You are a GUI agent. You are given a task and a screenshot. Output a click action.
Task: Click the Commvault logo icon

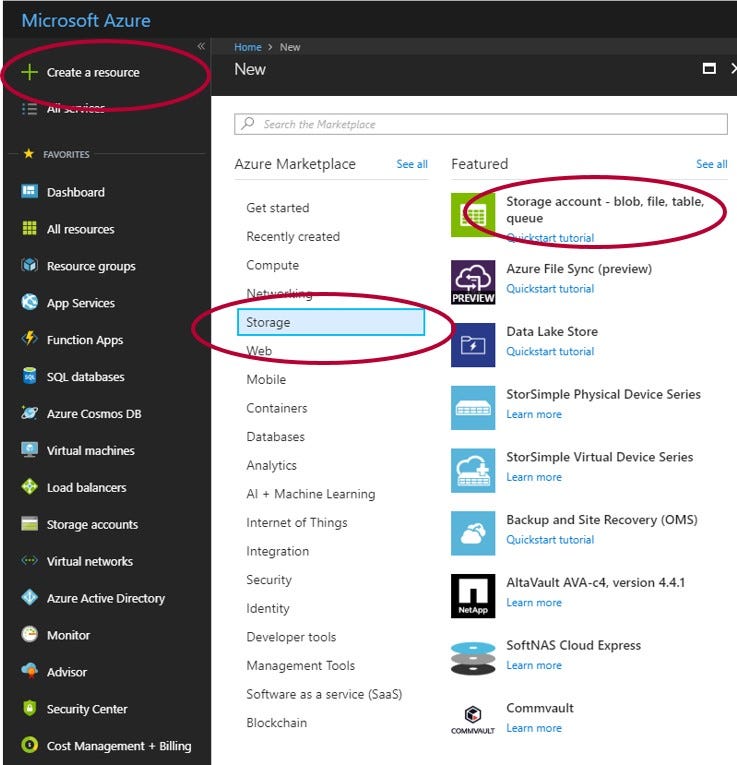tap(473, 720)
